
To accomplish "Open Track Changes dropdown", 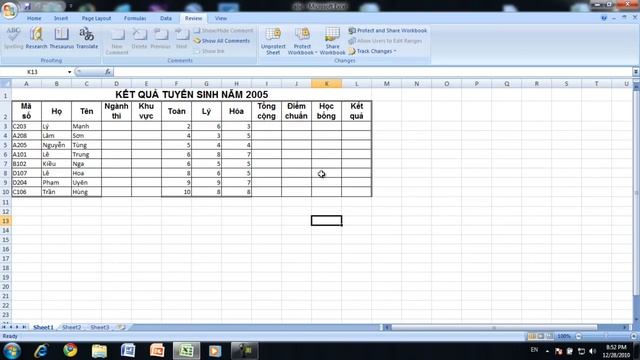I will tap(372, 51).
